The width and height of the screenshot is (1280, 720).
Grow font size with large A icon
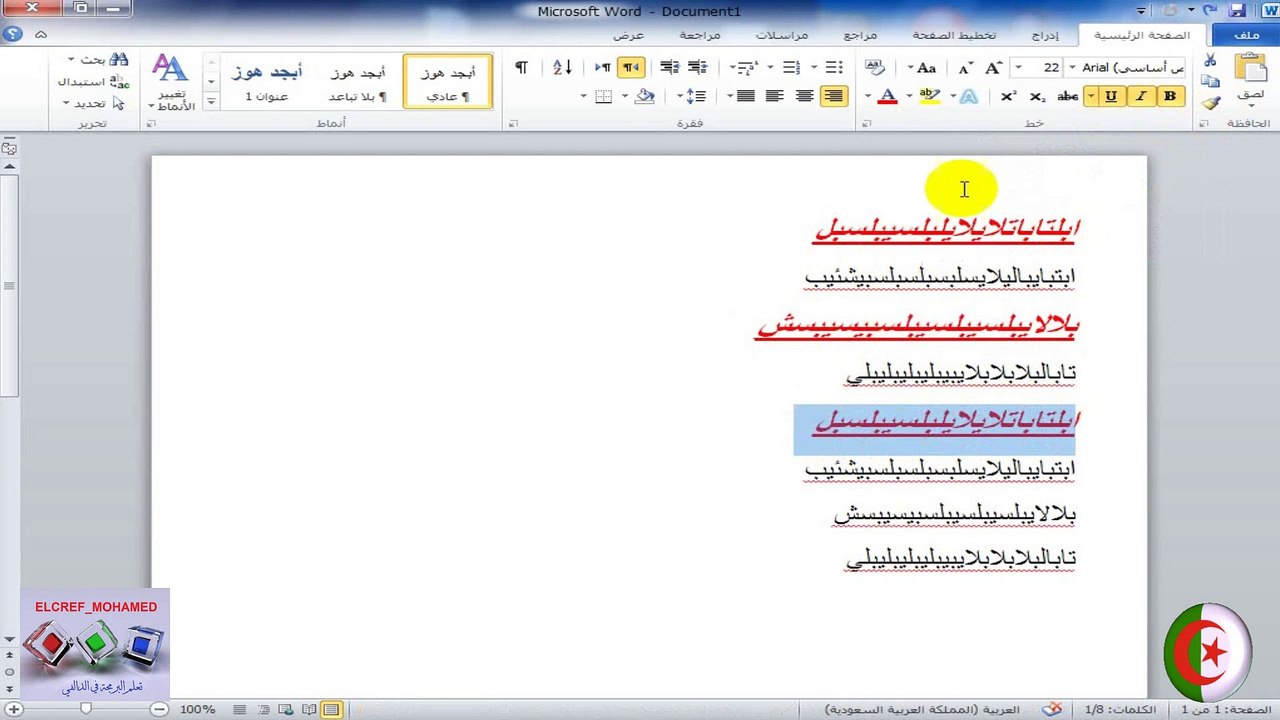point(993,67)
